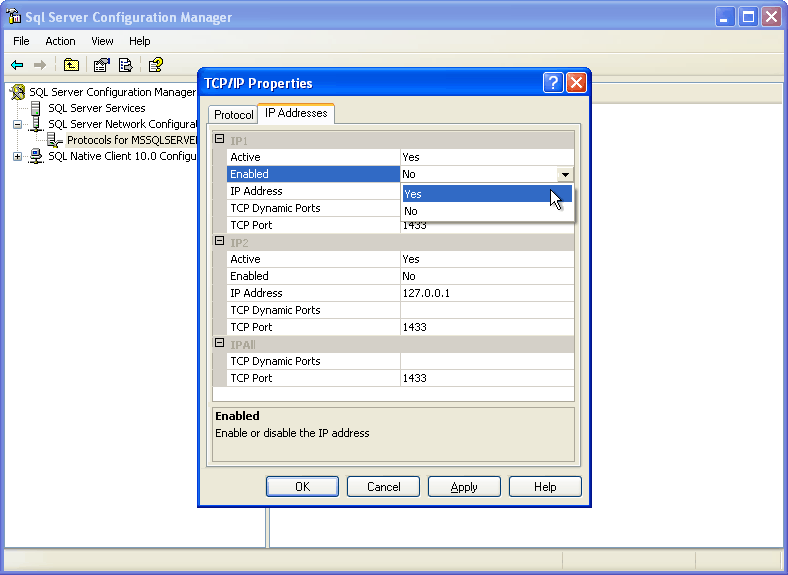Click the dialog's title bar help button
Image resolution: width=788 pixels, height=575 pixels.
point(553,83)
